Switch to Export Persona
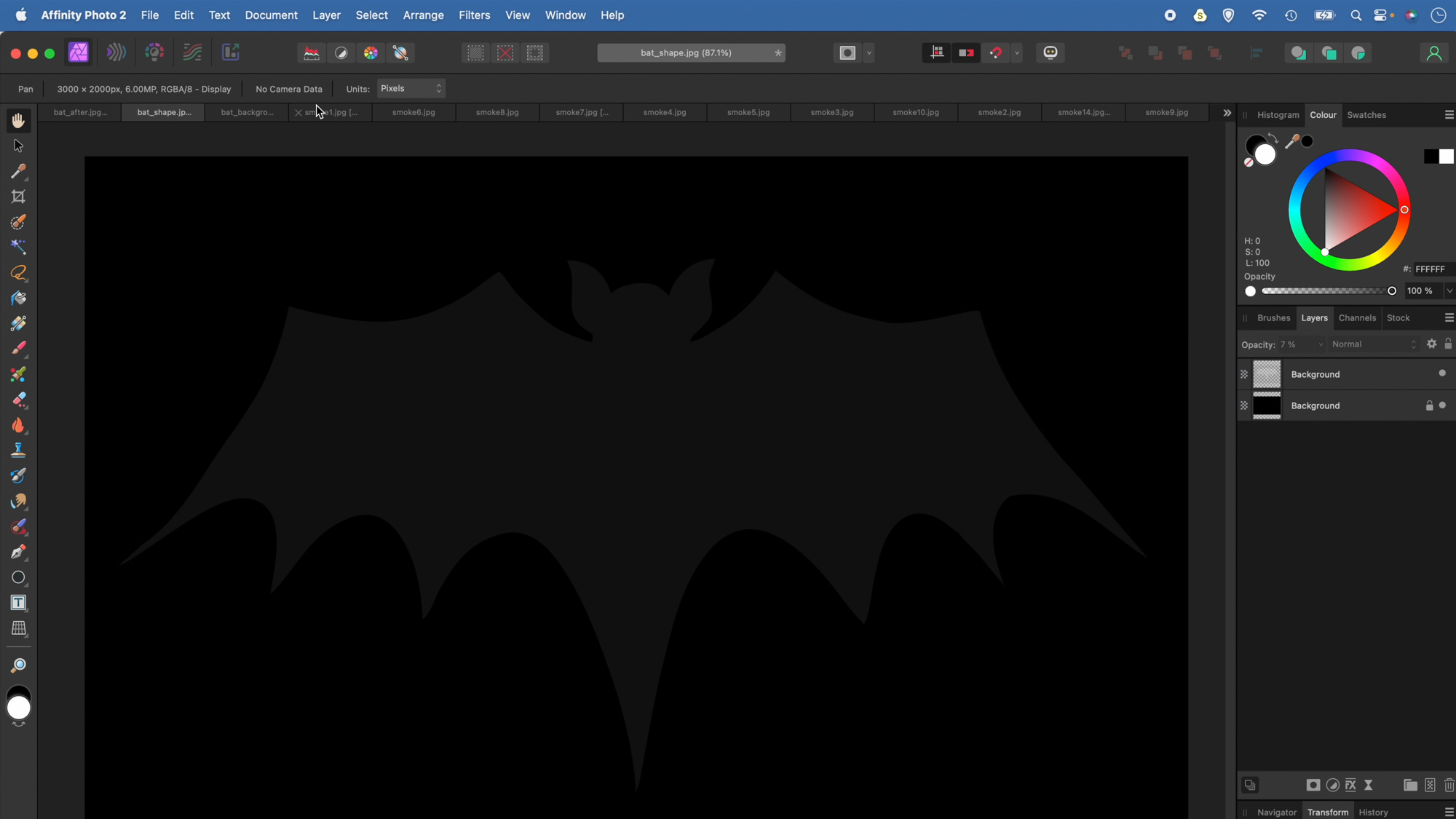Image resolution: width=1456 pixels, height=819 pixels. pyautogui.click(x=230, y=52)
